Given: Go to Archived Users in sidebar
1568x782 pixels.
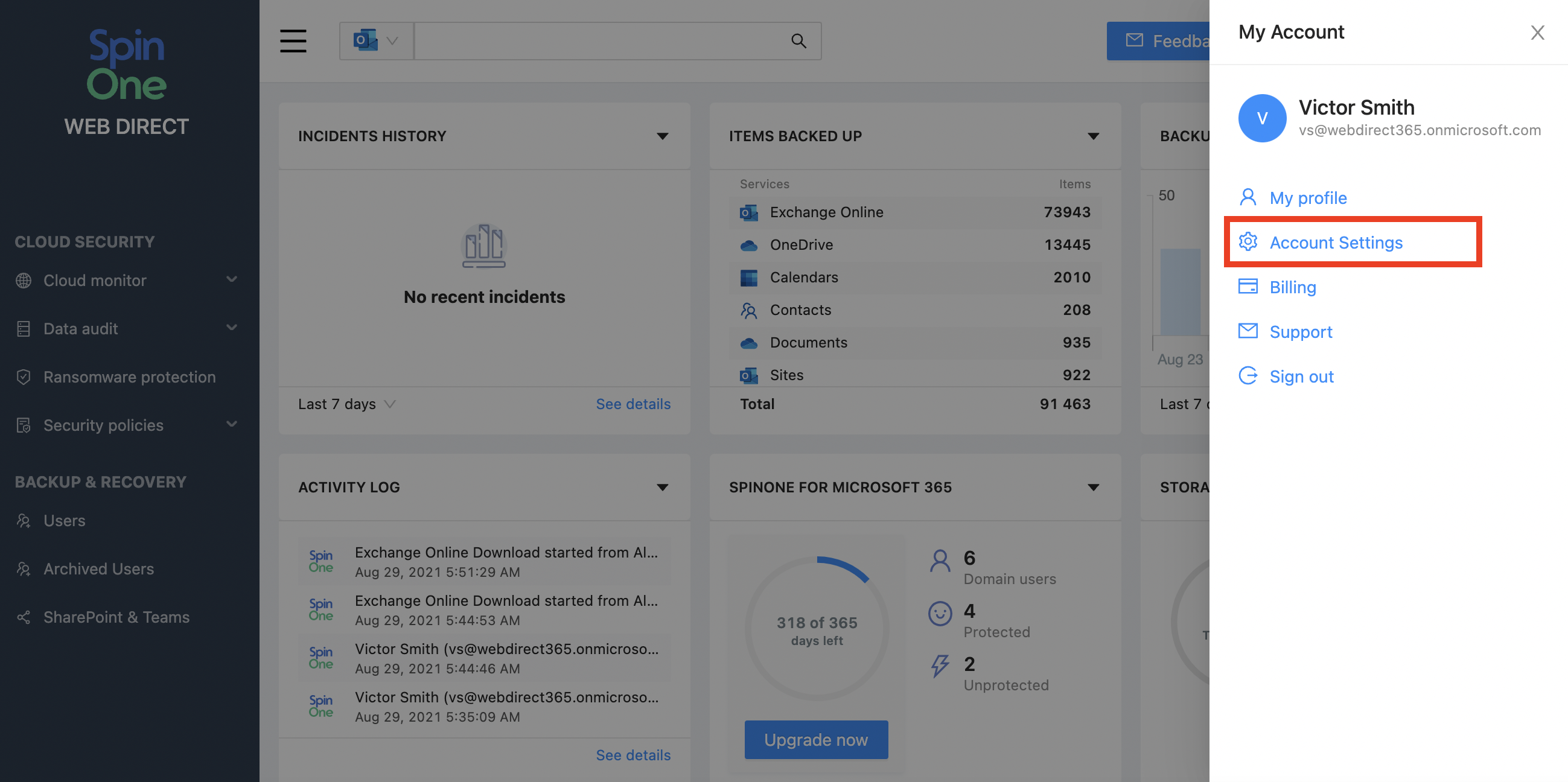Looking at the screenshot, I should 98,569.
